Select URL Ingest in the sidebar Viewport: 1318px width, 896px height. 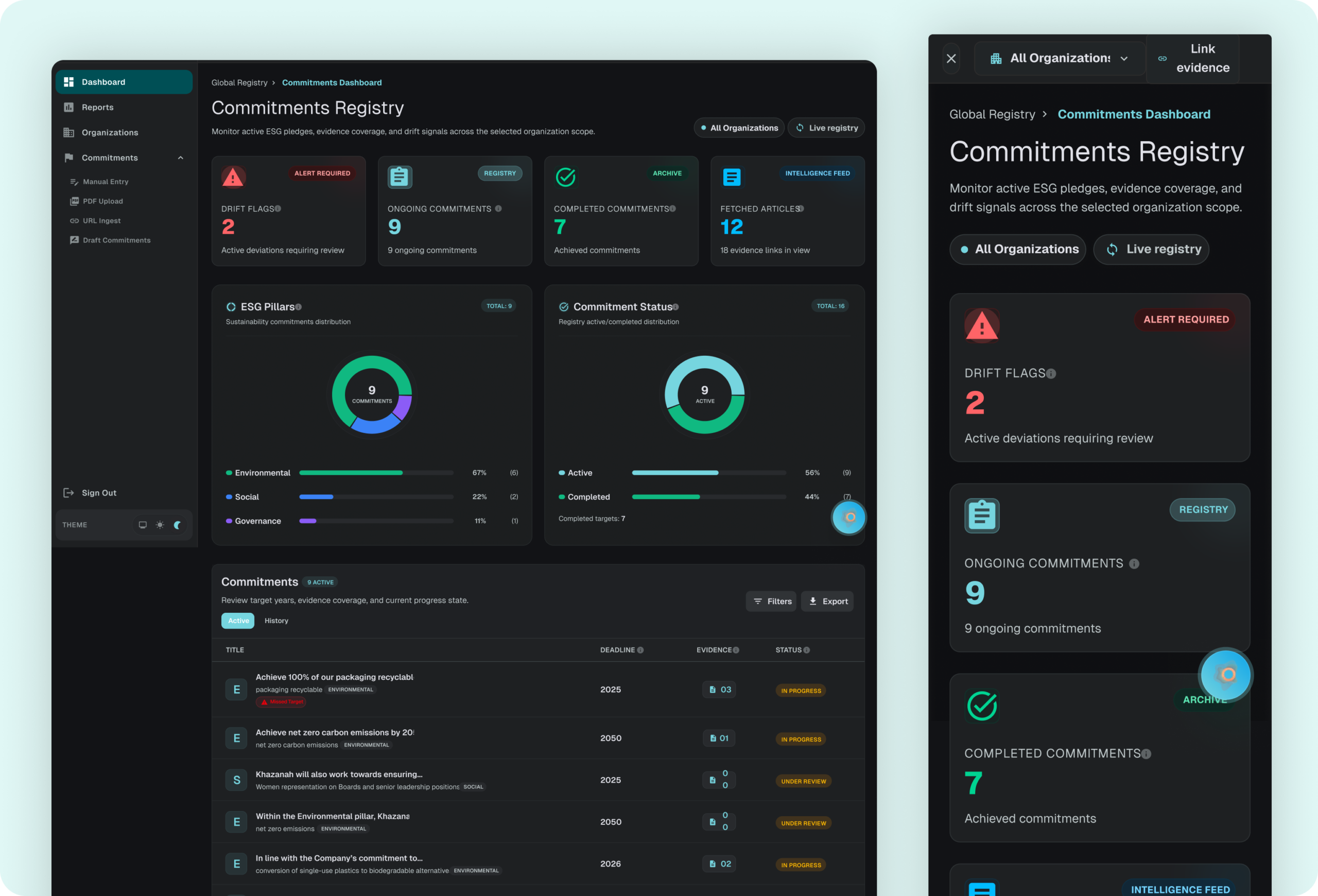(101, 220)
